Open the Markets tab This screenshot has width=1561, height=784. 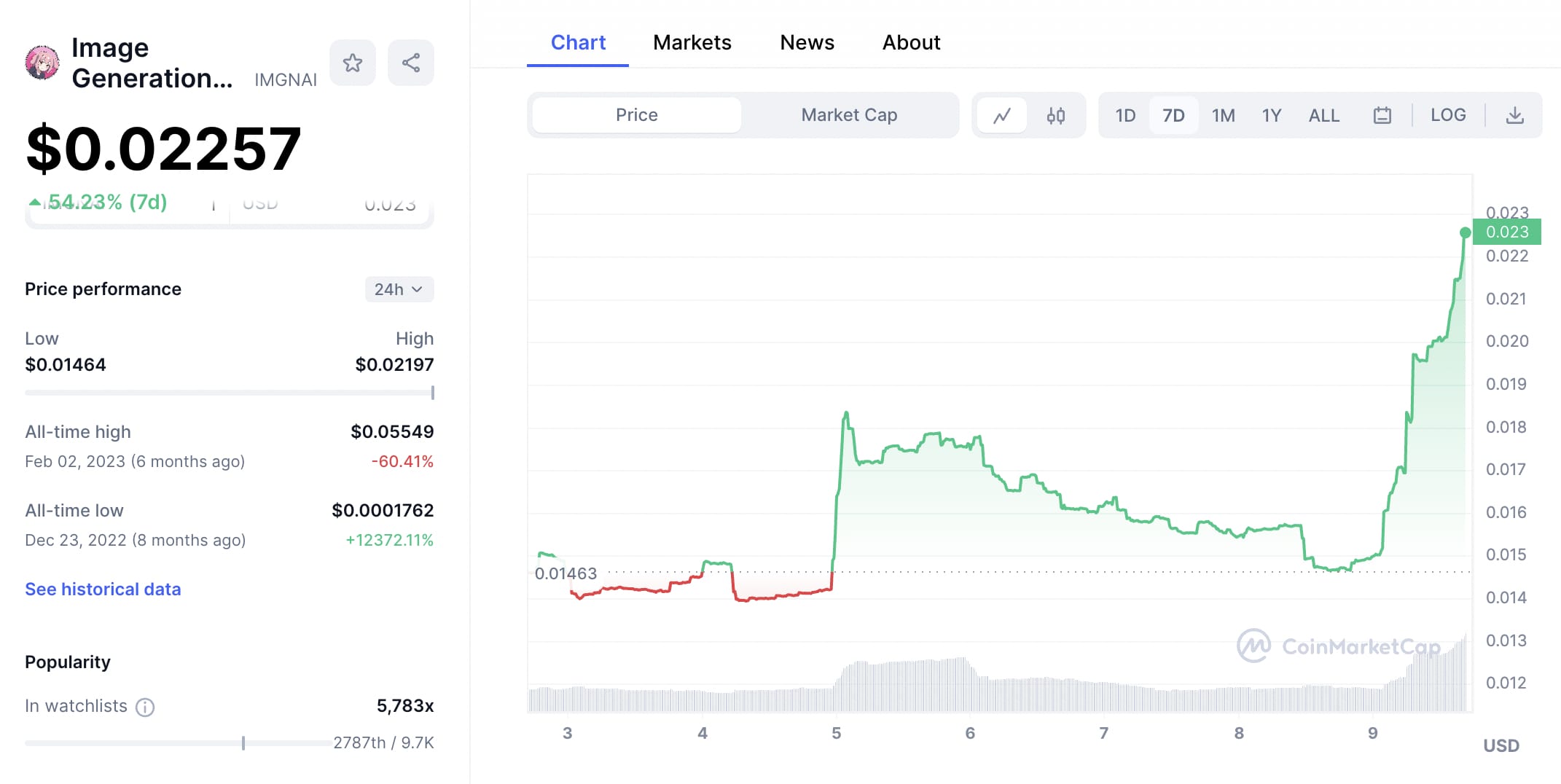(692, 42)
